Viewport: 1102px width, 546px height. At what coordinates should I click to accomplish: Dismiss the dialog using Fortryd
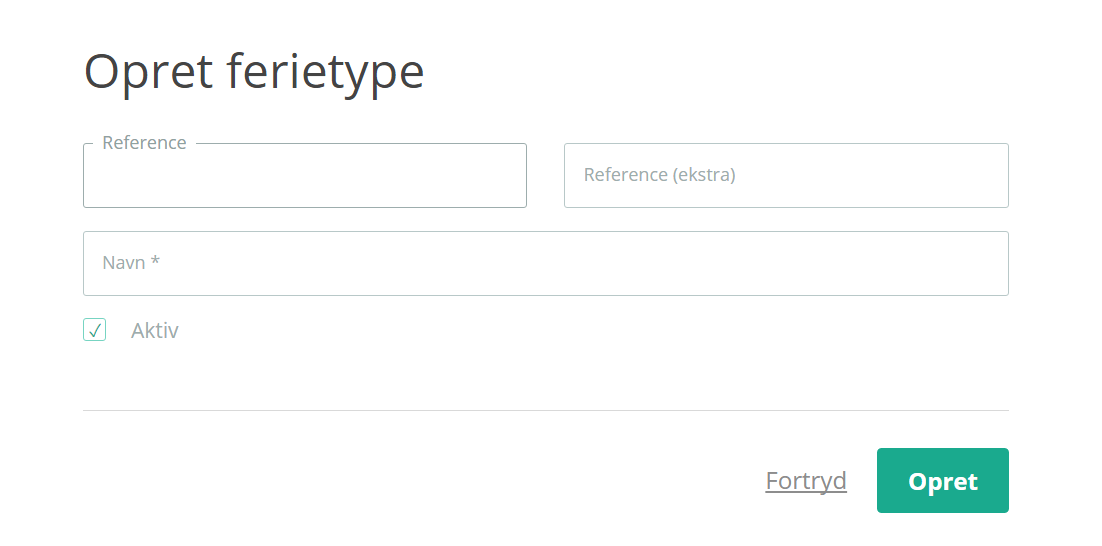click(806, 481)
